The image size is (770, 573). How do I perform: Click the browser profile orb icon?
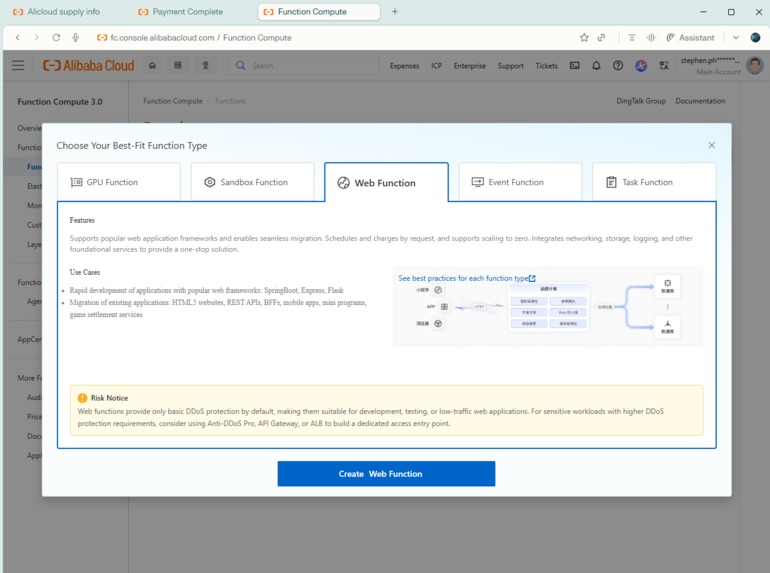pos(755,37)
